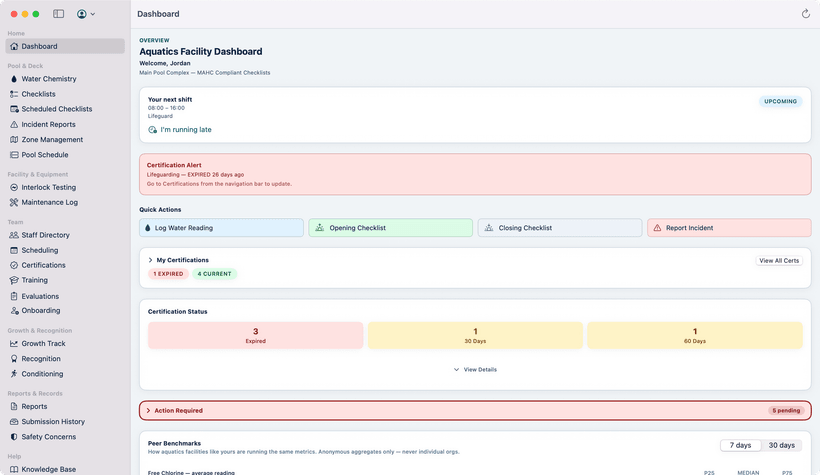Open Growth Track chart icon
The width and height of the screenshot is (820, 475).
(x=14, y=344)
